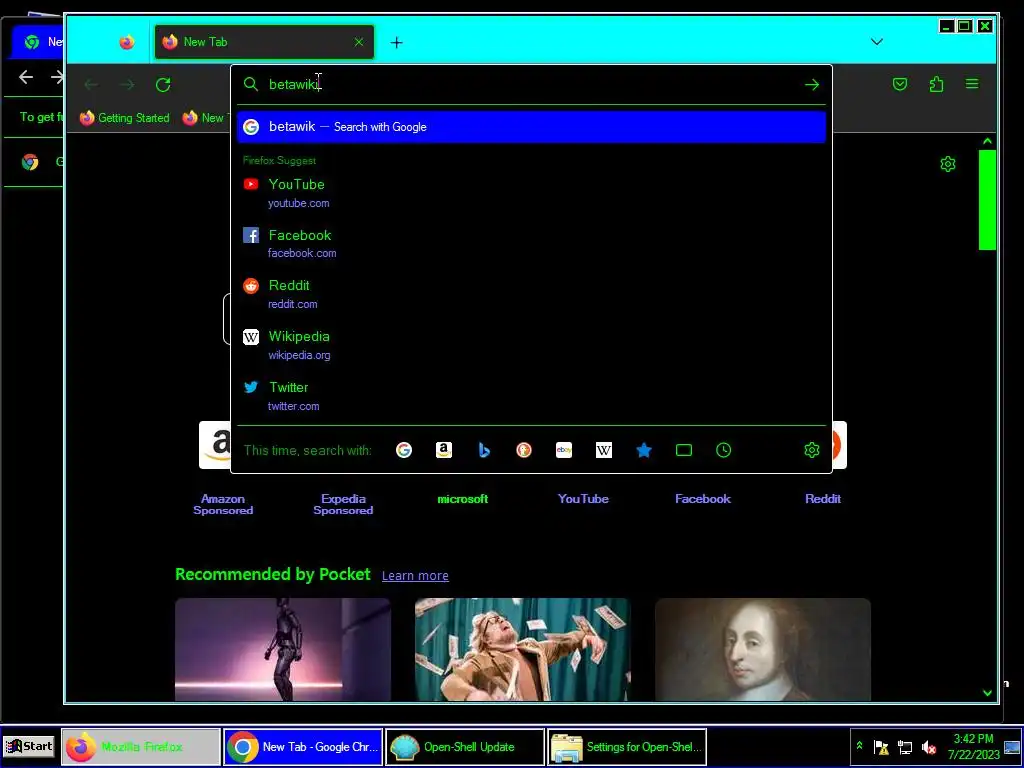Open Reddit shortcut label

(x=823, y=499)
